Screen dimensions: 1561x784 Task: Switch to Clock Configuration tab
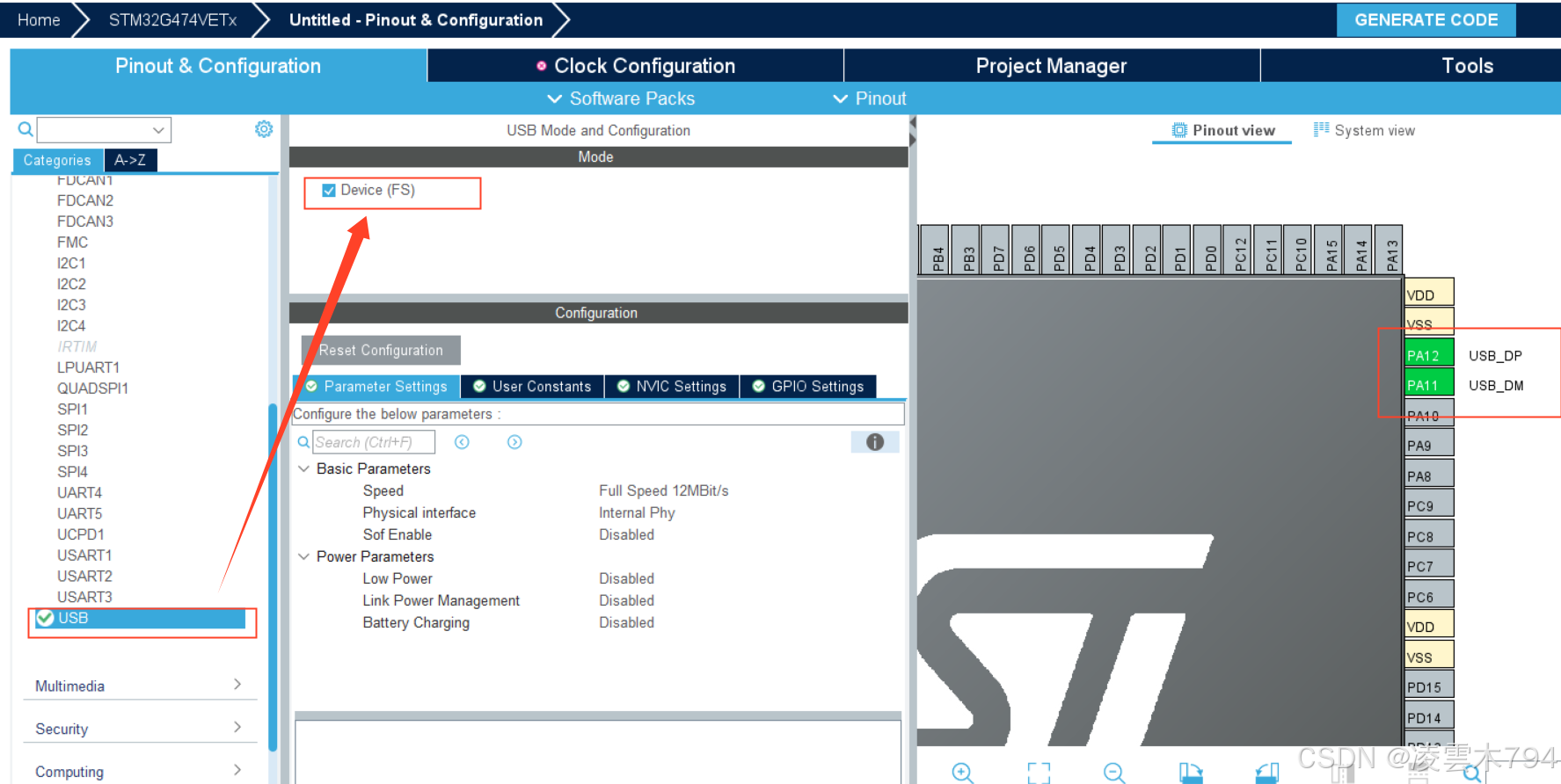(636, 66)
